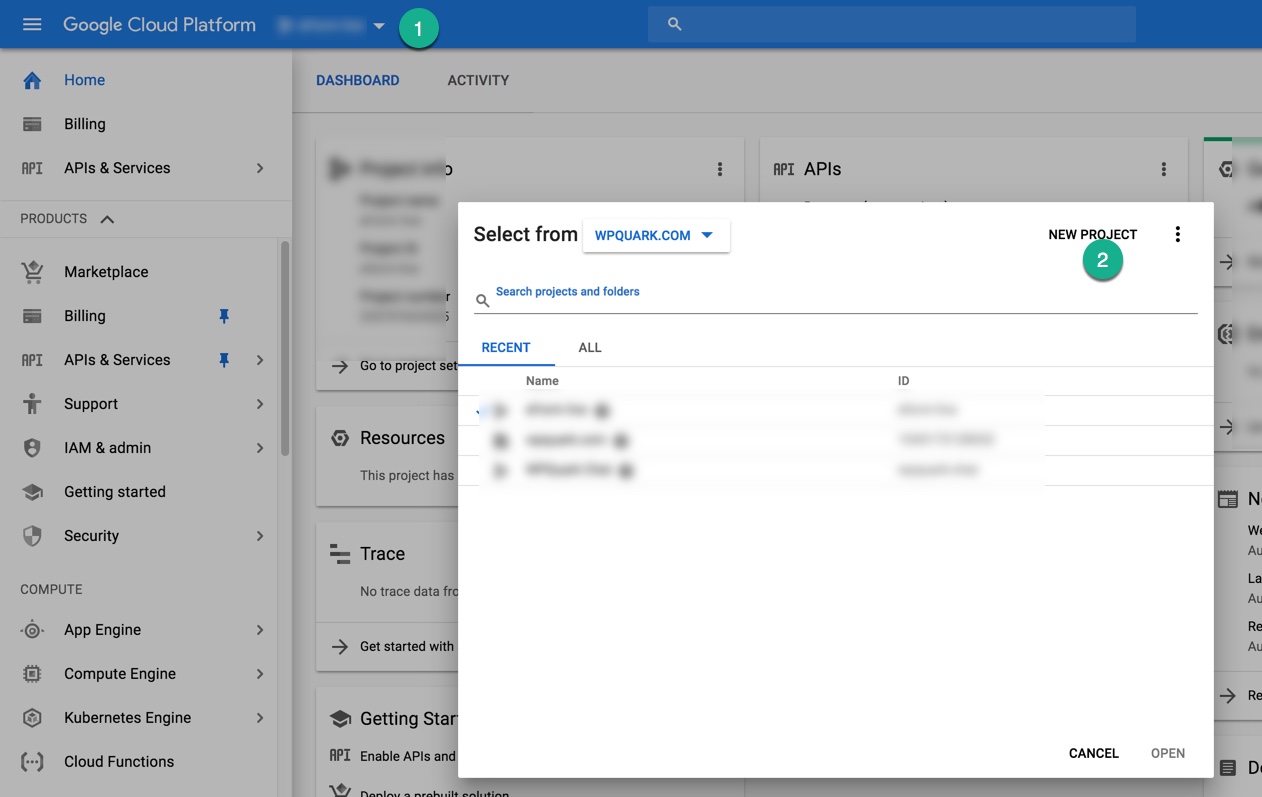
Task: Expand the Security submenu
Action: click(260, 536)
